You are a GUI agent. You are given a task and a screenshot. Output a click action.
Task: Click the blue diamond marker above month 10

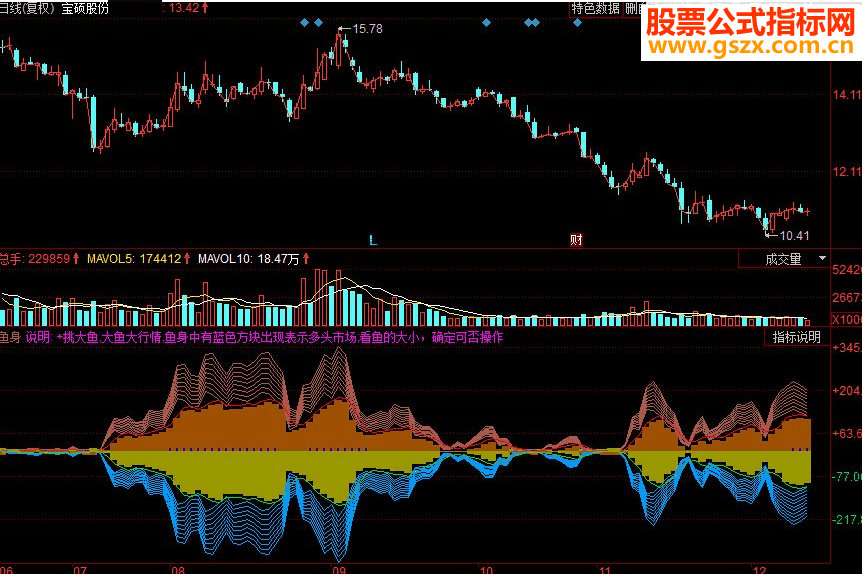(x=486, y=23)
